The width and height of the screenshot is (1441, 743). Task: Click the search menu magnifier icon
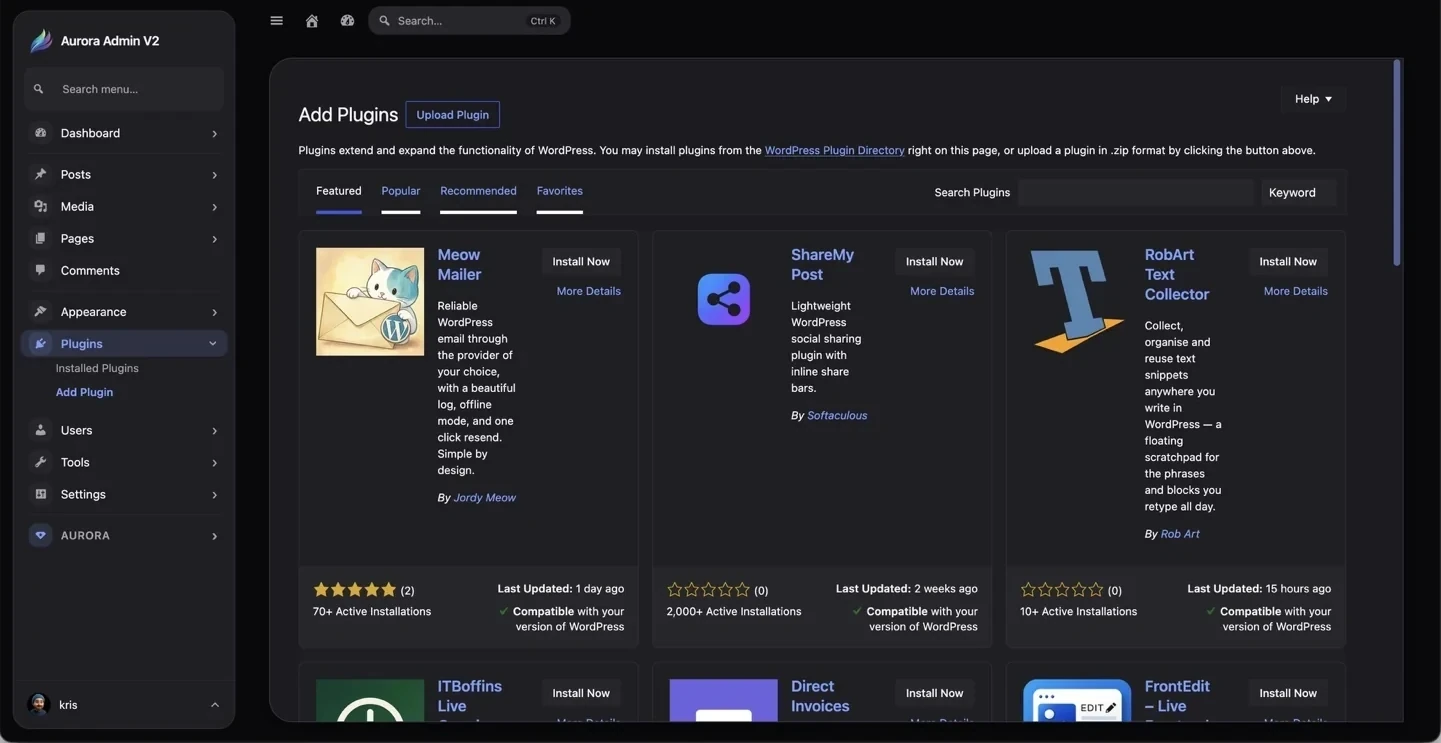coord(38,89)
